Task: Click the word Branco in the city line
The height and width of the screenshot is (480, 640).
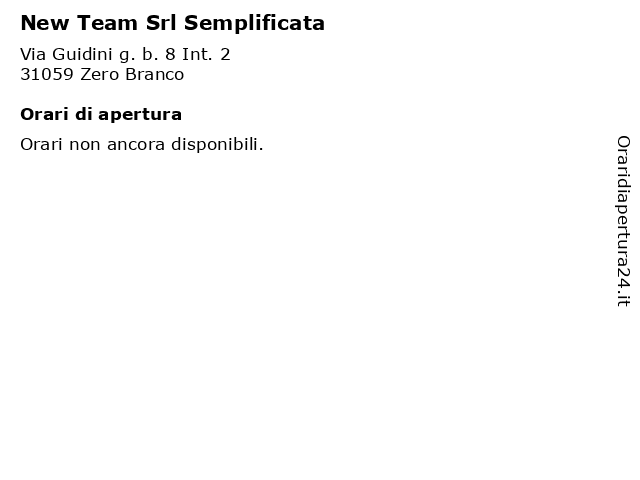Action: (x=154, y=74)
